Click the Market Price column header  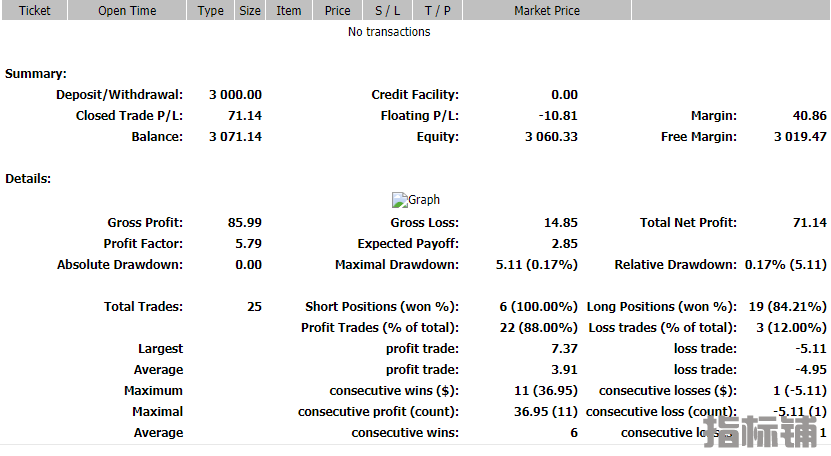[546, 11]
